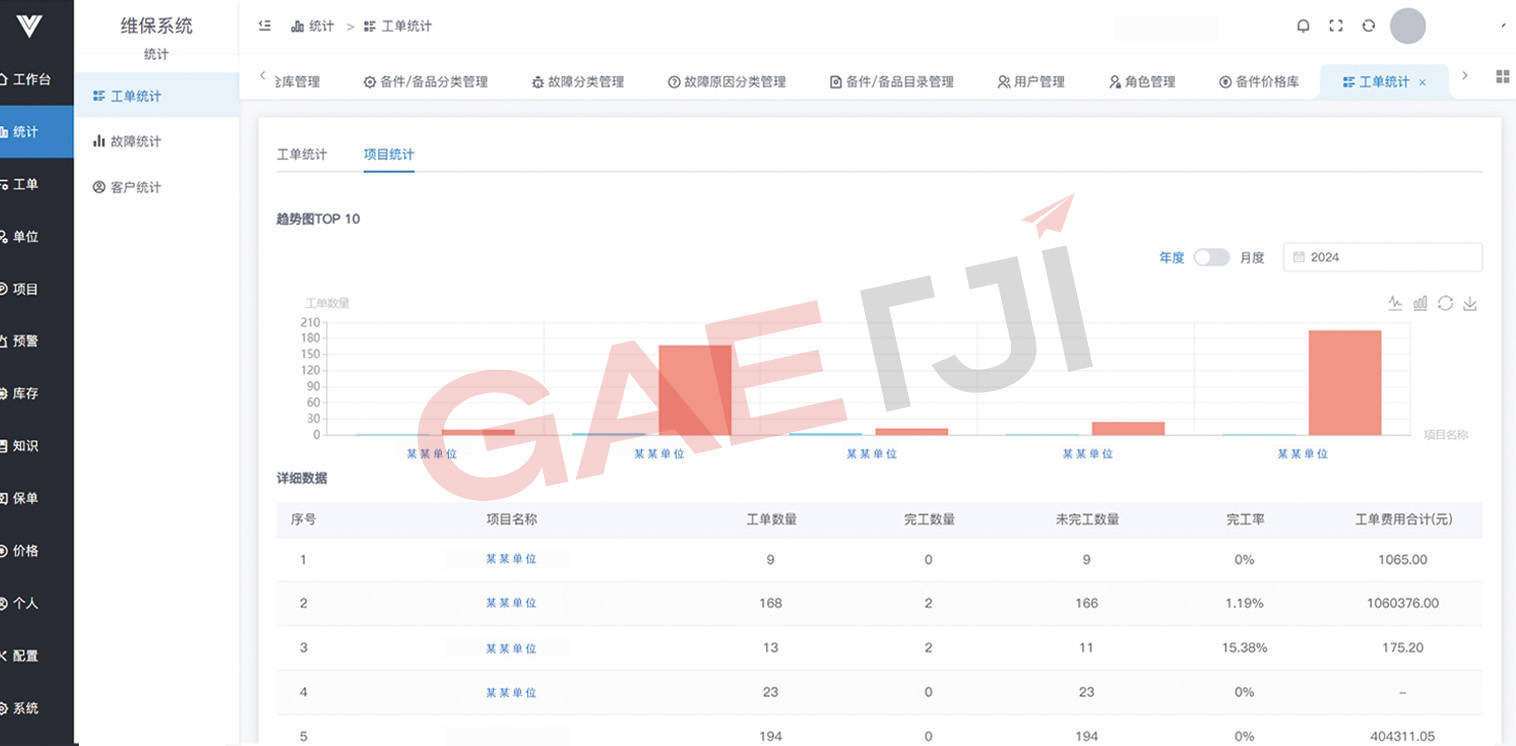Restore chart with the refresh icon above graph

pos(1445,303)
